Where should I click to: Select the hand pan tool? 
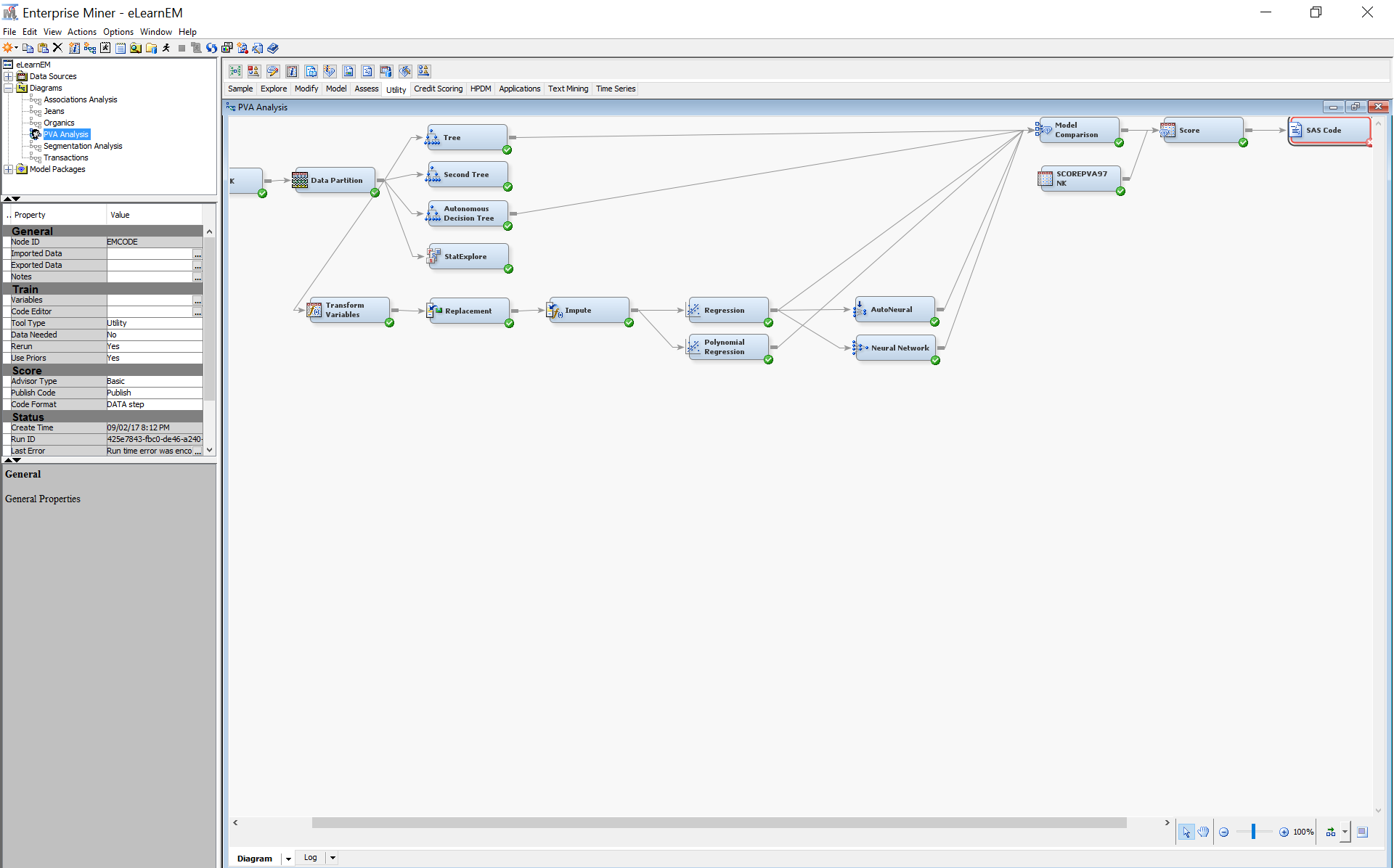1203,832
